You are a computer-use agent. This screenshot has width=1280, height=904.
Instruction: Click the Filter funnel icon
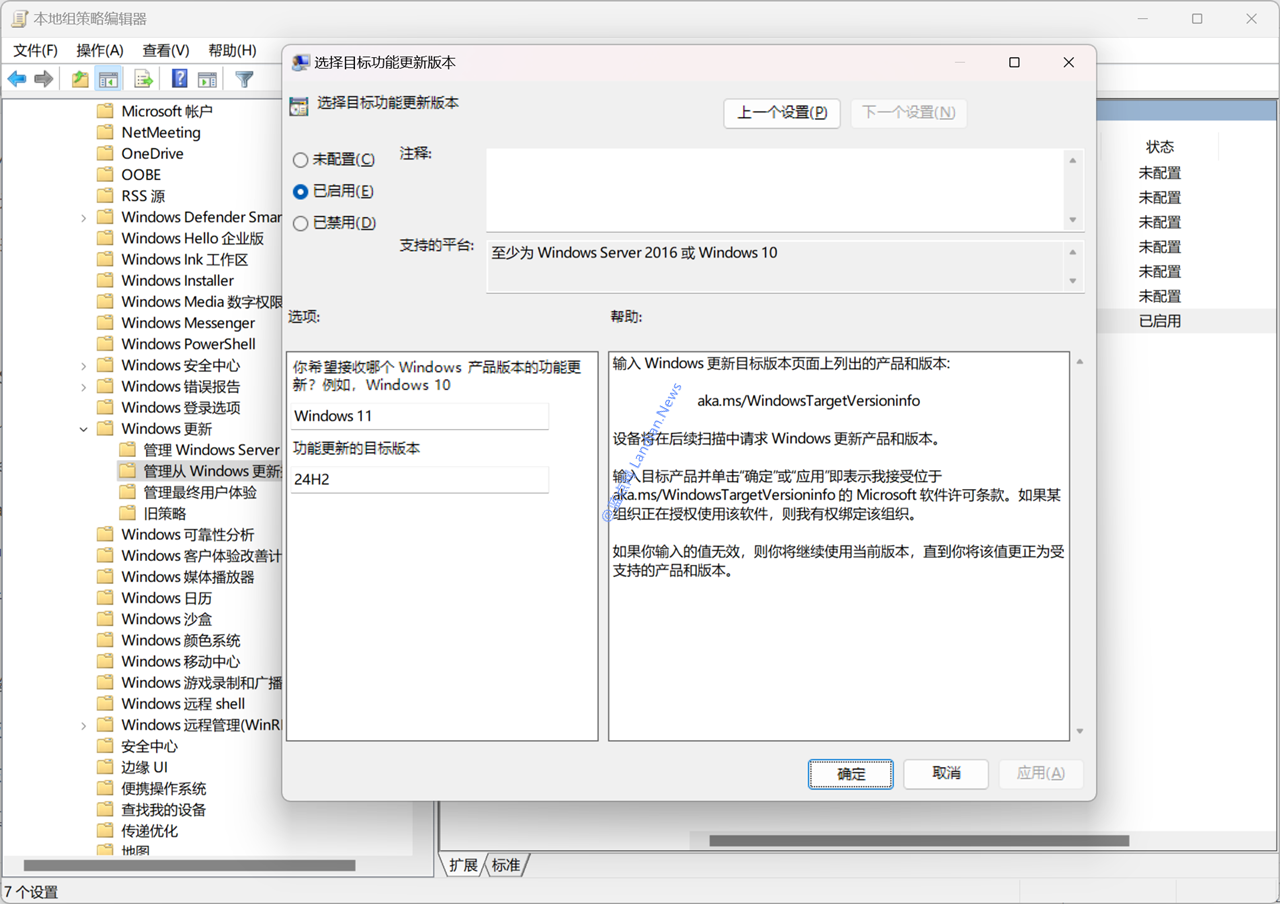244,79
